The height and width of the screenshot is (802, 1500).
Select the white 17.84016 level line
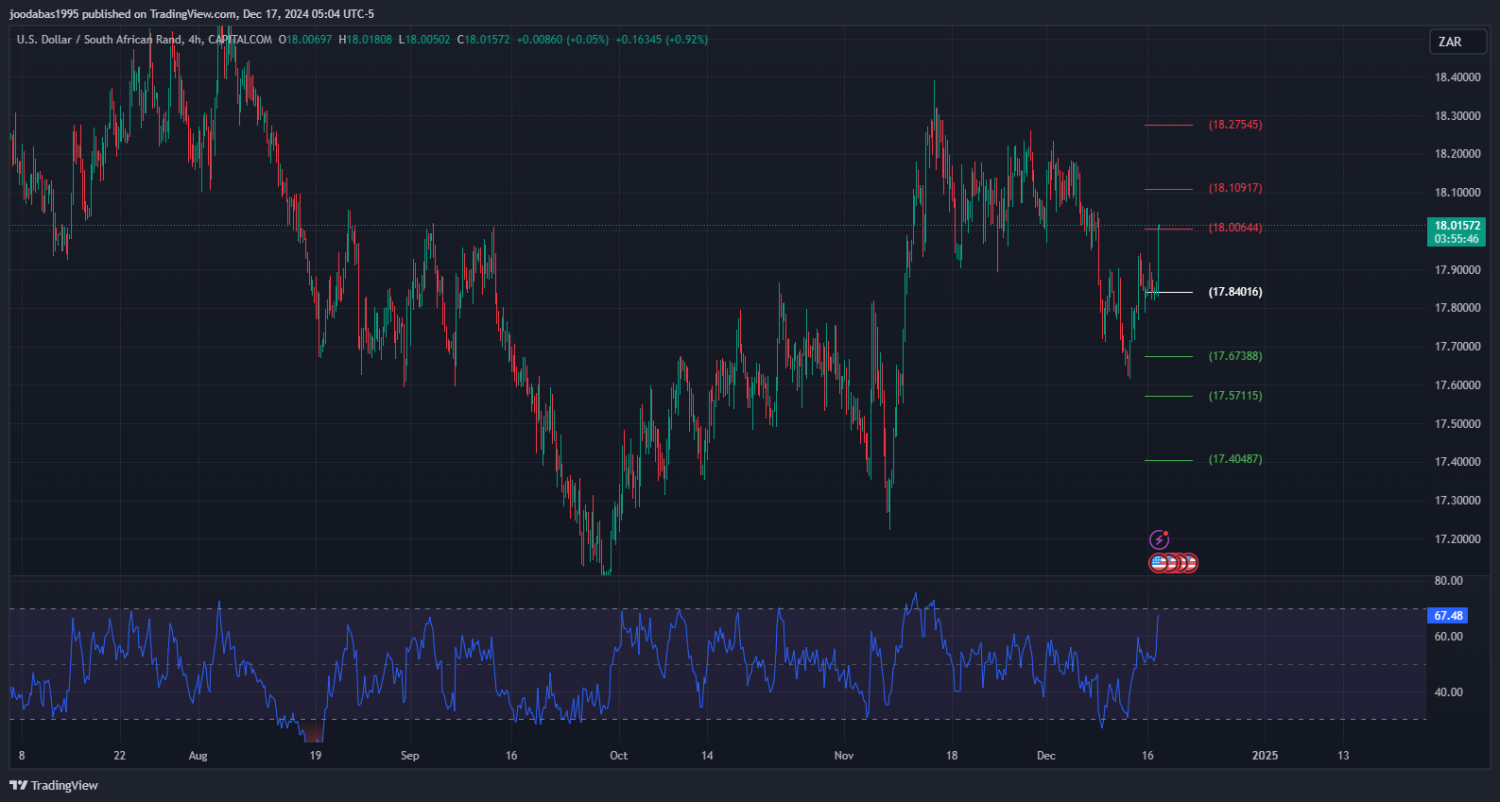[1168, 292]
